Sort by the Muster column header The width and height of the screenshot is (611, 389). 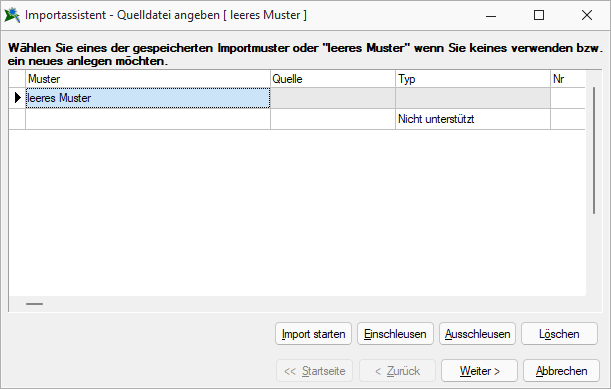pos(148,79)
